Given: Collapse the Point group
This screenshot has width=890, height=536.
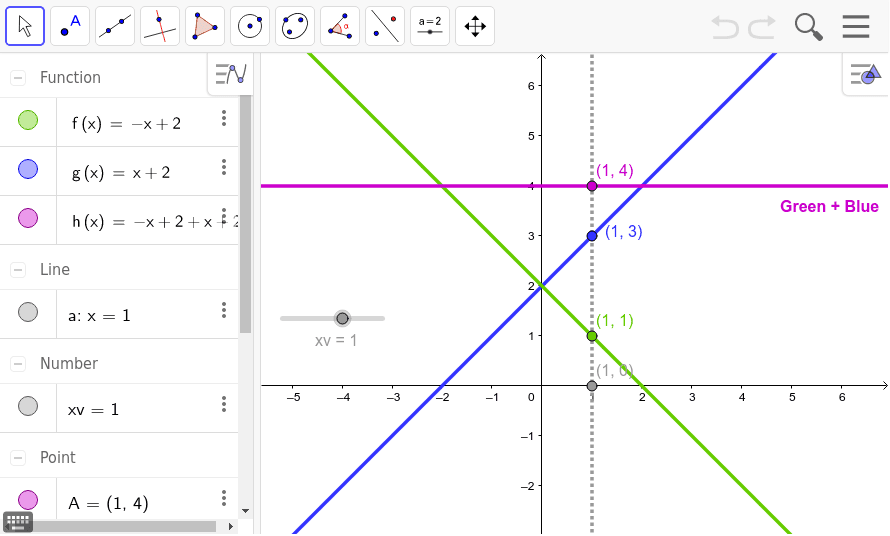Looking at the screenshot, I should [x=18, y=458].
